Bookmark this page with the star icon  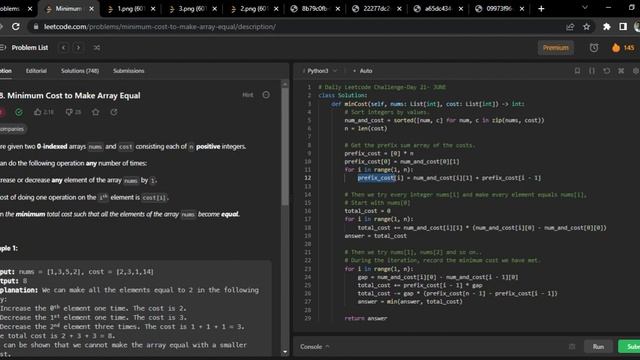click(x=587, y=27)
